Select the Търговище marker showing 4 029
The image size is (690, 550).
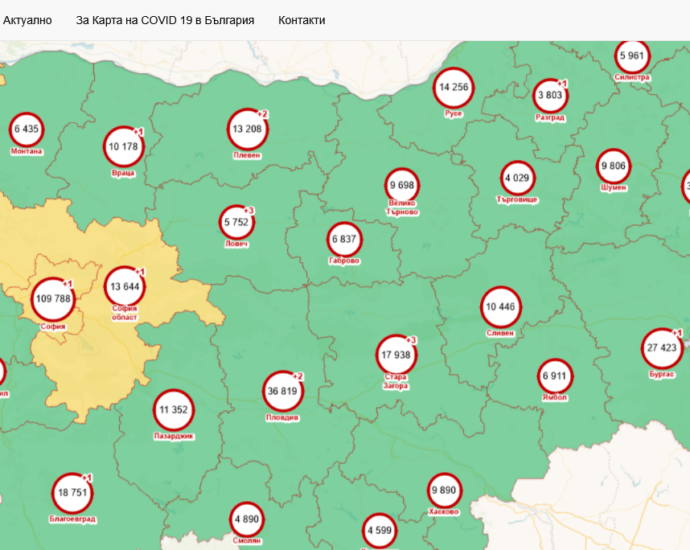click(x=517, y=178)
